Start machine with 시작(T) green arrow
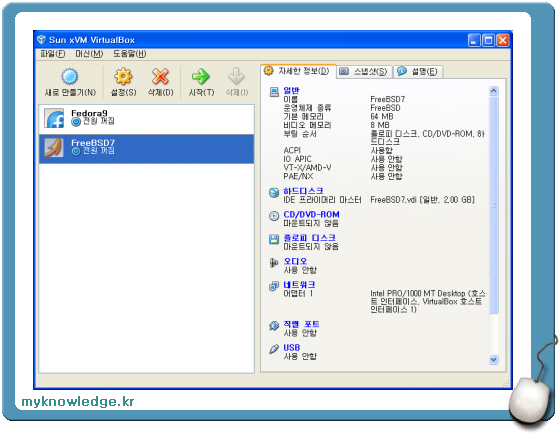The width and height of the screenshot is (560, 433). [x=201, y=76]
